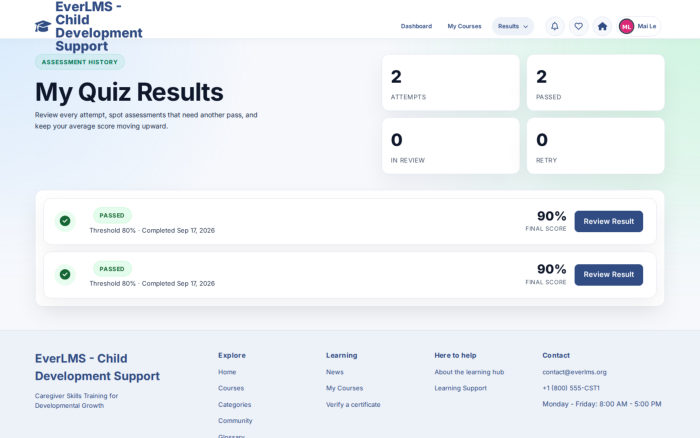Click the Contact footer heading
Viewport: 700px width, 438px height.
[x=556, y=355]
